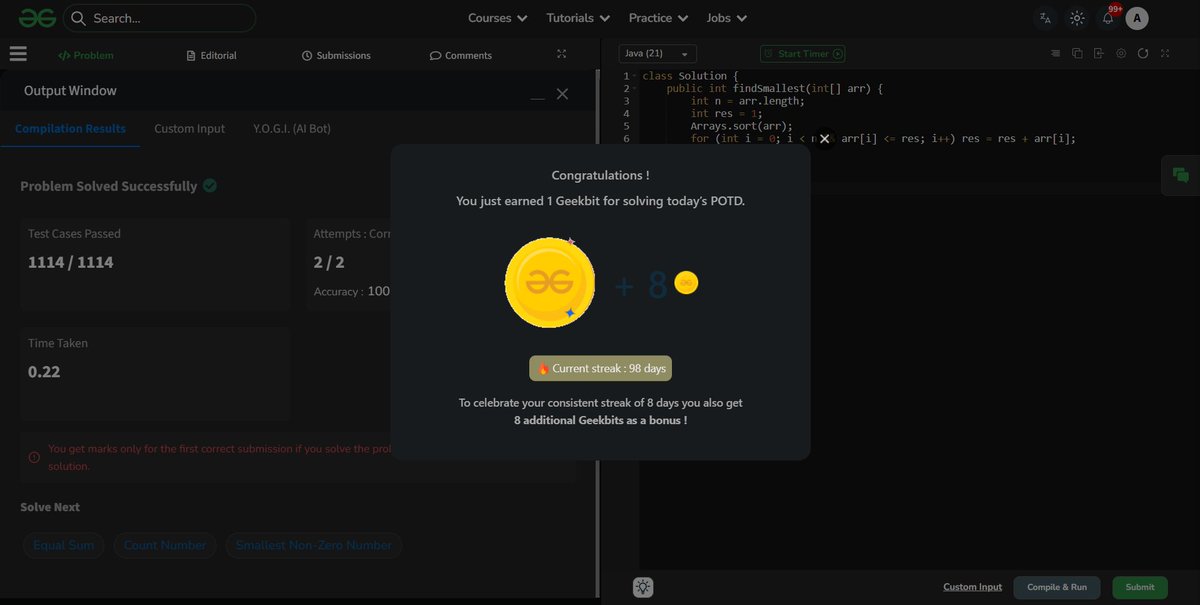Copy code using the copy icon
This screenshot has width=1200, height=605.
[x=1078, y=54]
